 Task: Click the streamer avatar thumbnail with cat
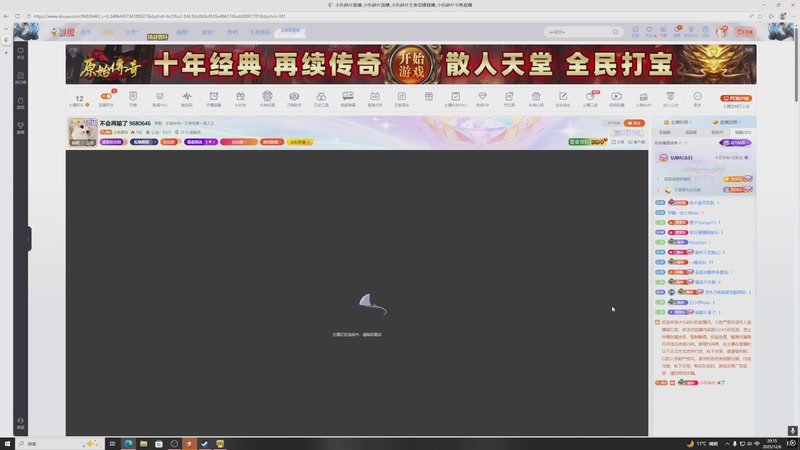(82, 133)
